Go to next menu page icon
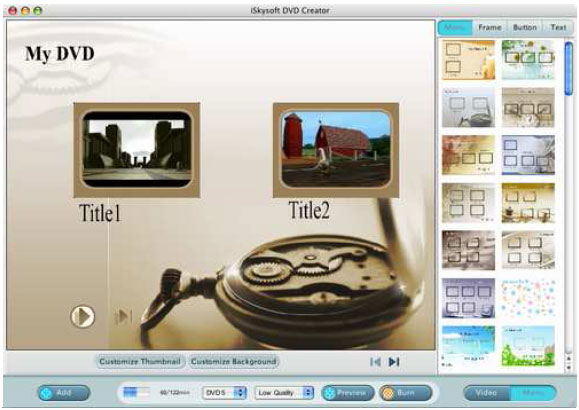Viewport: 579px width, 410px height. [x=394, y=362]
